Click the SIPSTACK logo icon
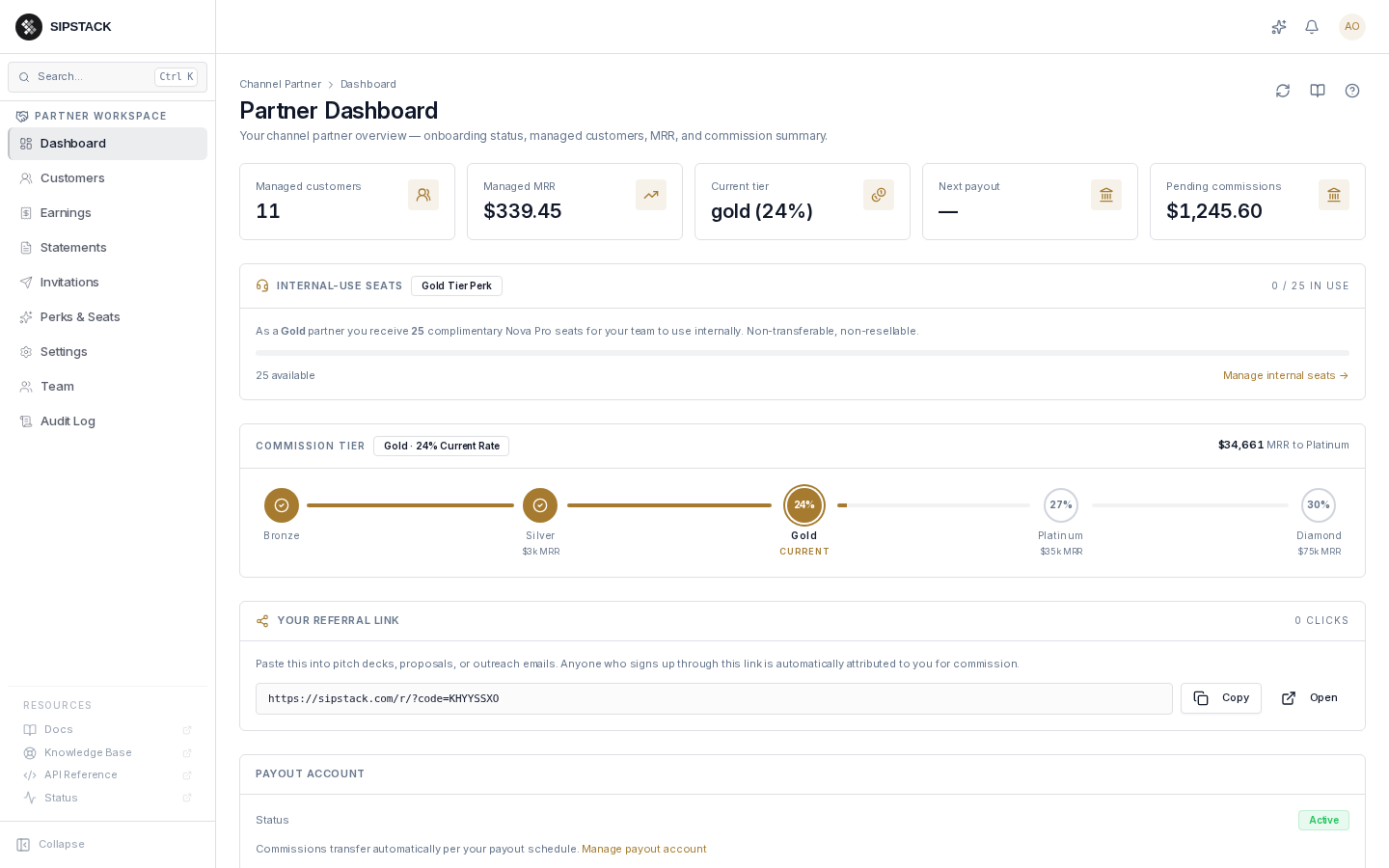Screen dimensions: 1389x868 [29, 27]
